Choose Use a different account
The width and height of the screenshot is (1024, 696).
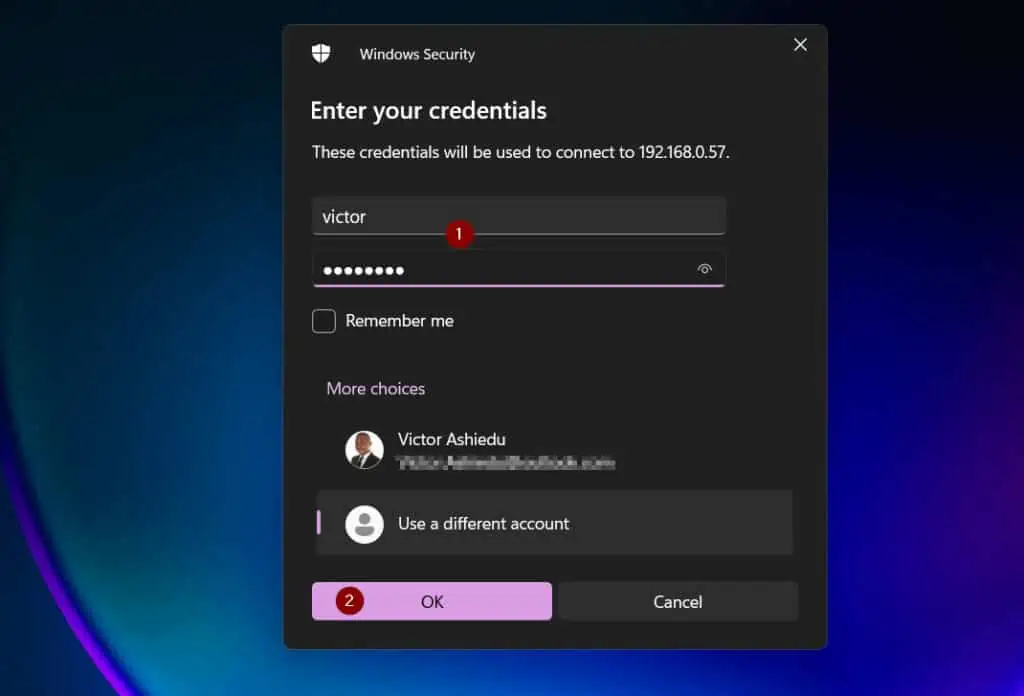554,523
